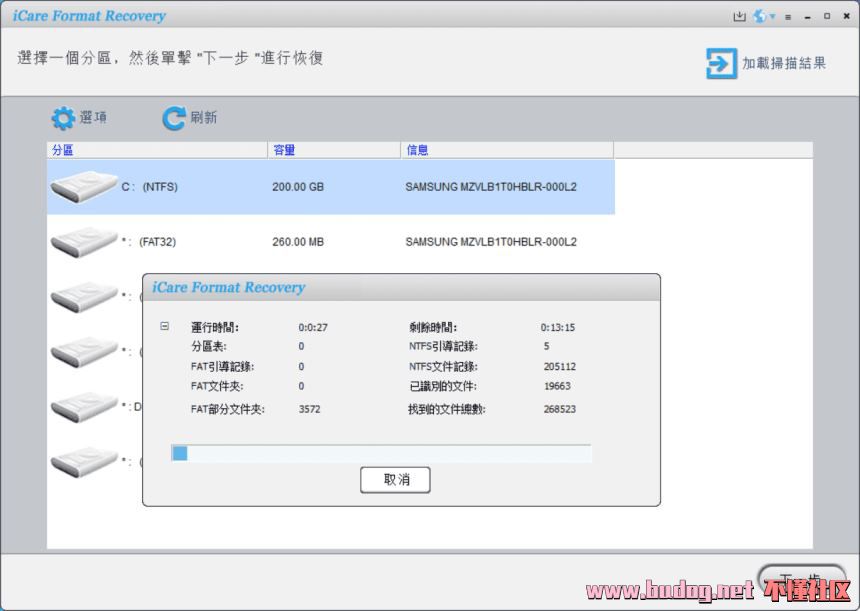Click the iCare Format Recovery dialog title

tap(228, 287)
